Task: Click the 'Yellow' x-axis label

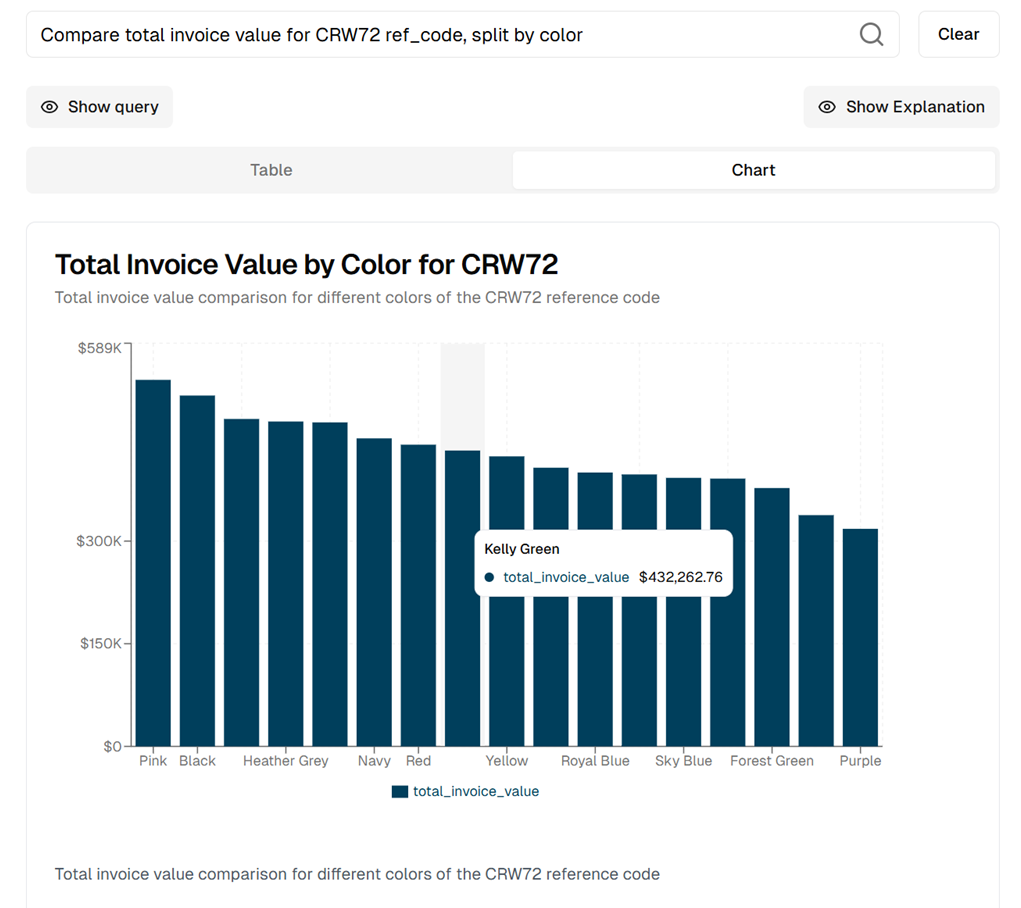Action: (x=507, y=761)
